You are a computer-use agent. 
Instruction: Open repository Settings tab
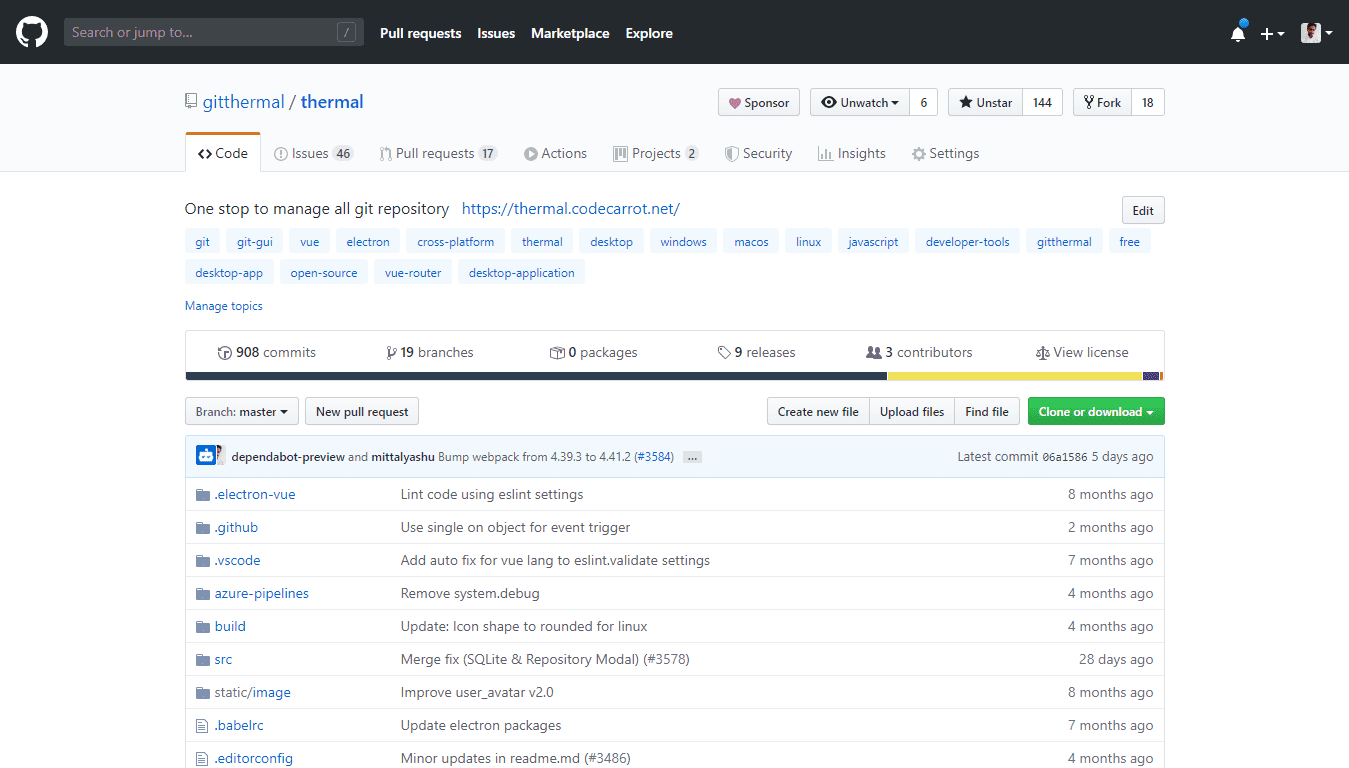(945, 153)
